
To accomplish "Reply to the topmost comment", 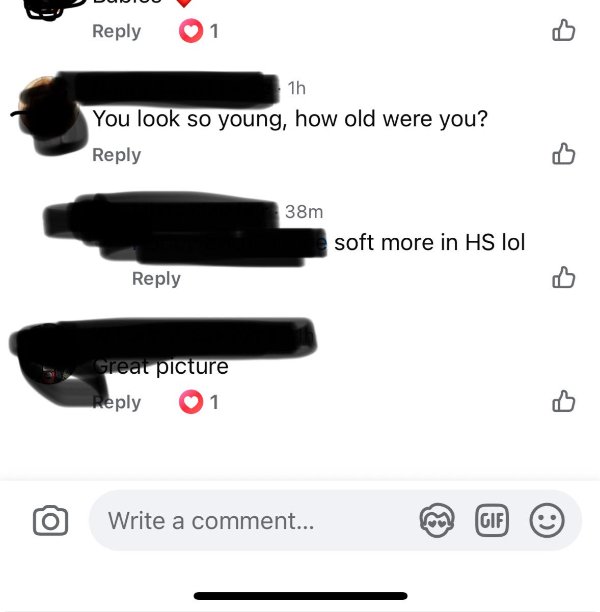I will point(116,31).
